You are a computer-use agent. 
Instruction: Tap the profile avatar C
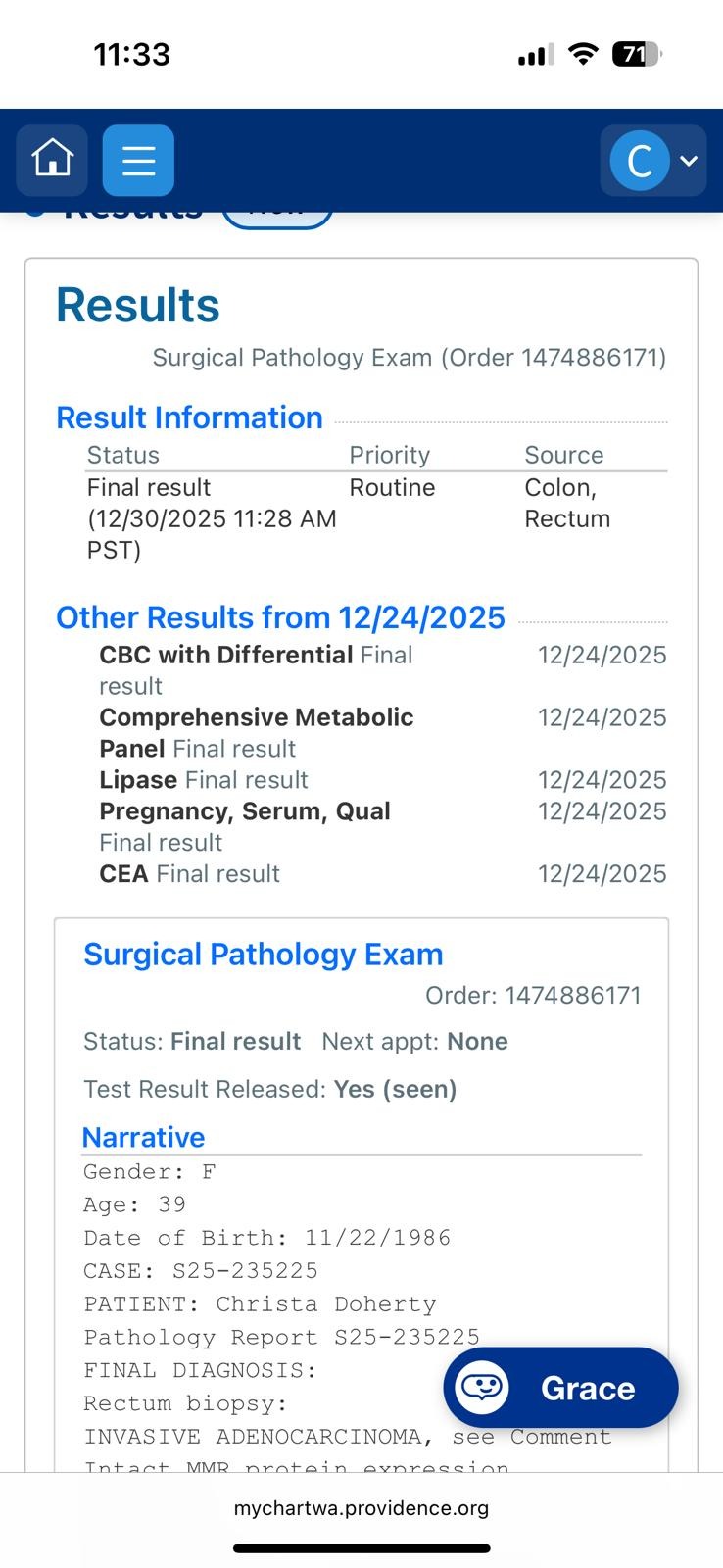(x=639, y=161)
